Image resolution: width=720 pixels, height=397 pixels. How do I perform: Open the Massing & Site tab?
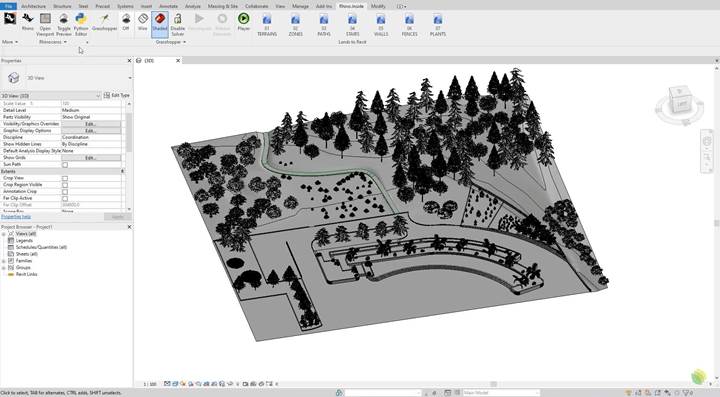click(223, 6)
